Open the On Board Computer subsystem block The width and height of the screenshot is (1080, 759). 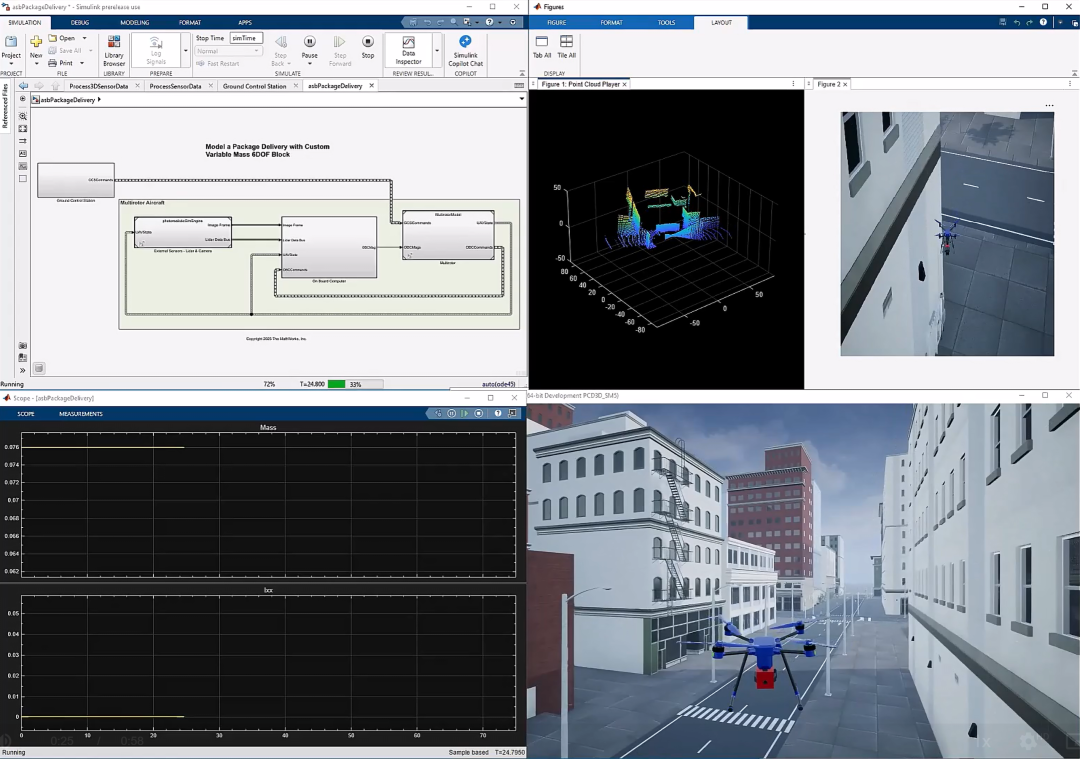(x=329, y=247)
